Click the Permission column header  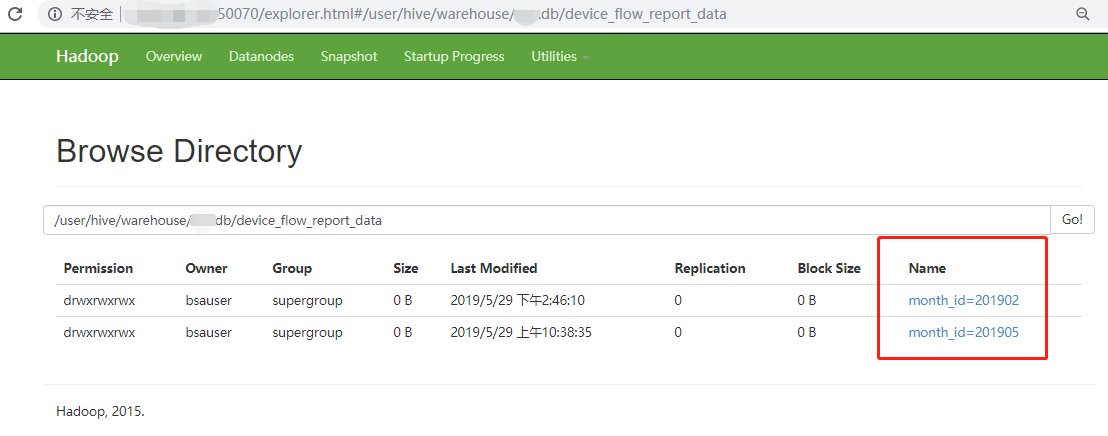coord(98,269)
